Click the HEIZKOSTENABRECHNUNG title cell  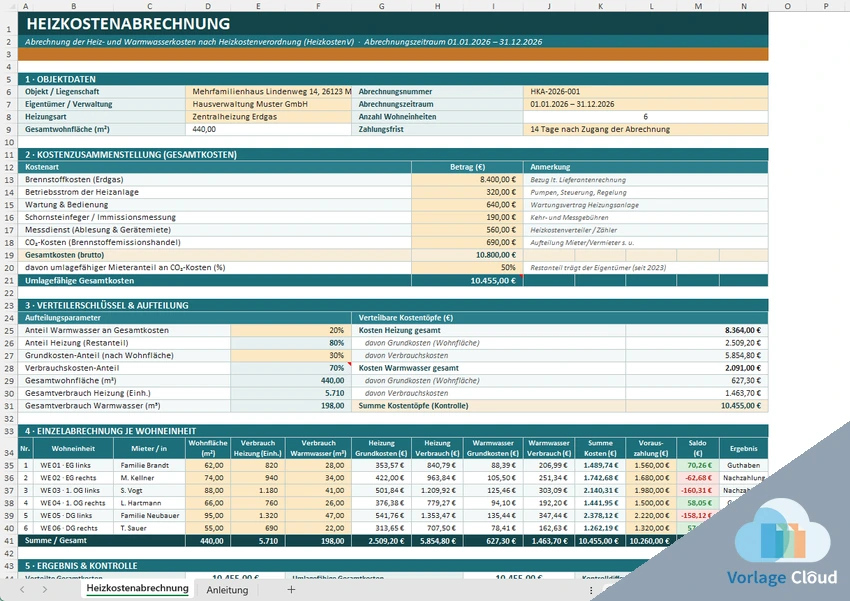[x=393, y=24]
